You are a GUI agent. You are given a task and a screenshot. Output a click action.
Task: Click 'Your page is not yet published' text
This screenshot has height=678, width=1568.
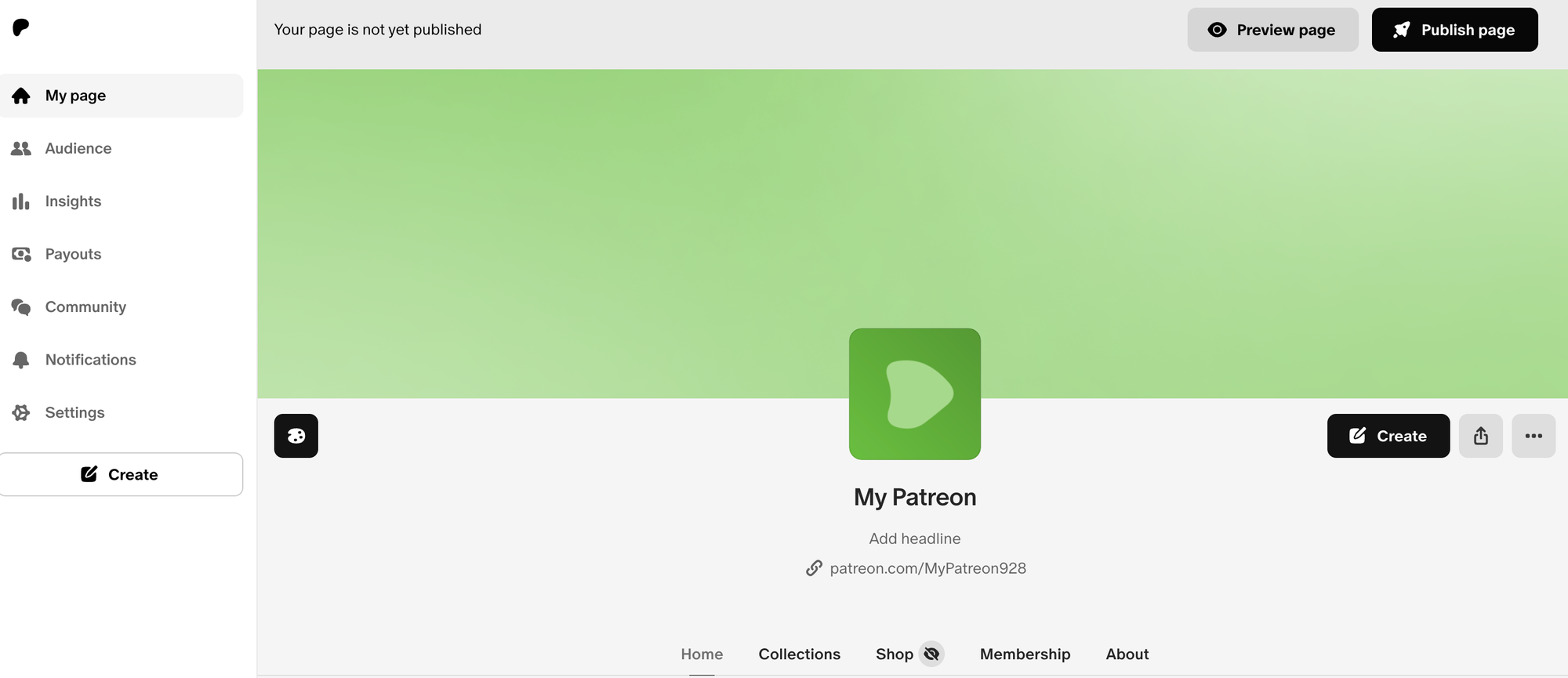[378, 30]
